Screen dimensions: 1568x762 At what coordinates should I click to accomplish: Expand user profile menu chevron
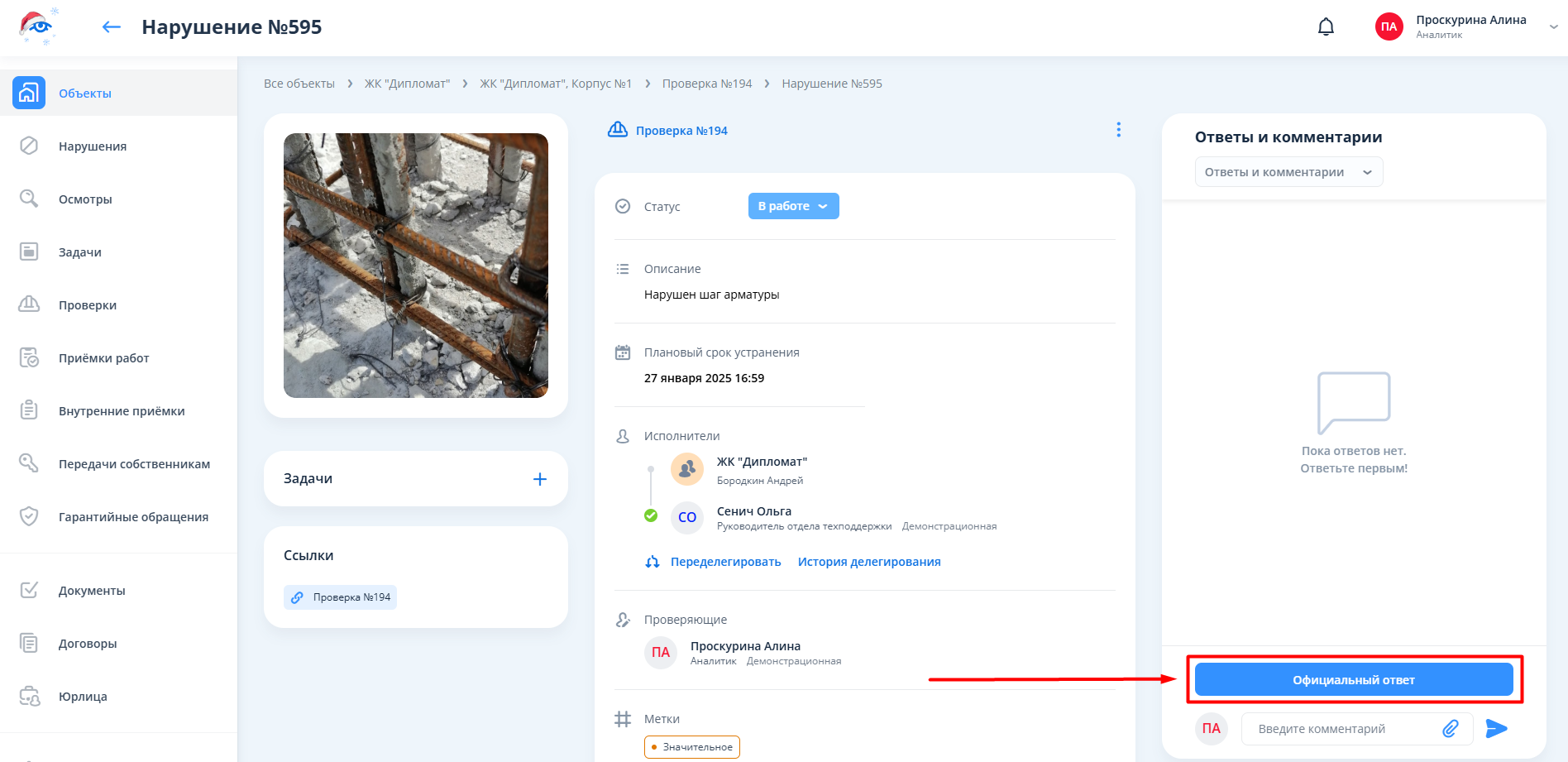1553,27
